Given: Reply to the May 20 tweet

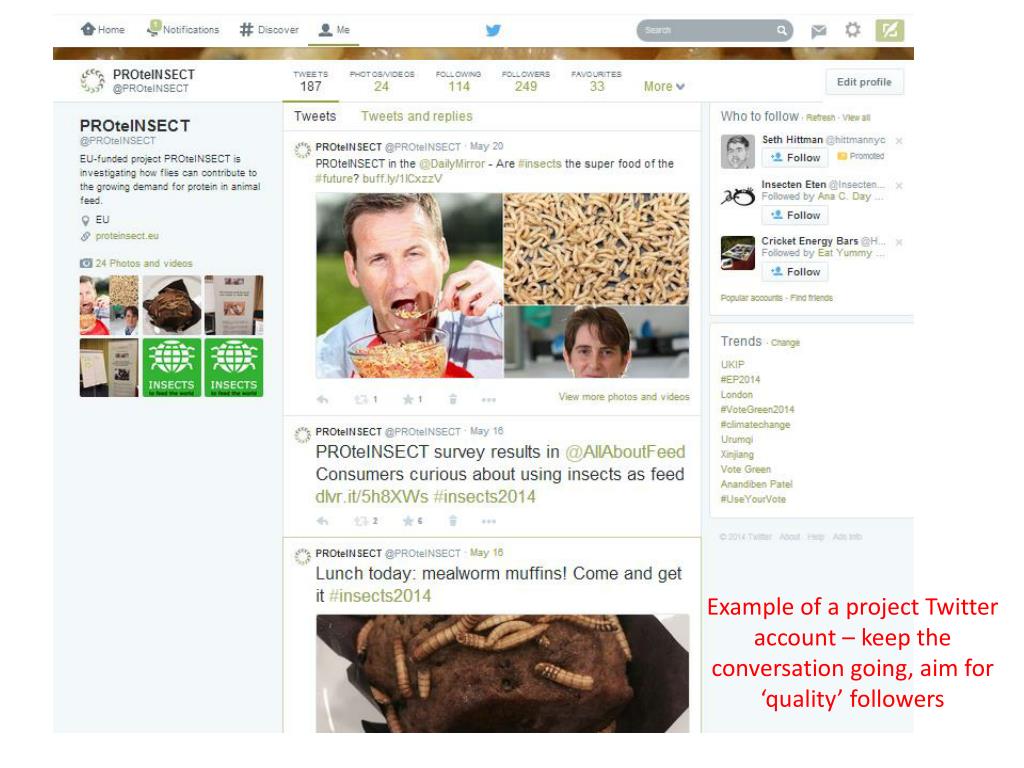Looking at the screenshot, I should pos(323,399).
